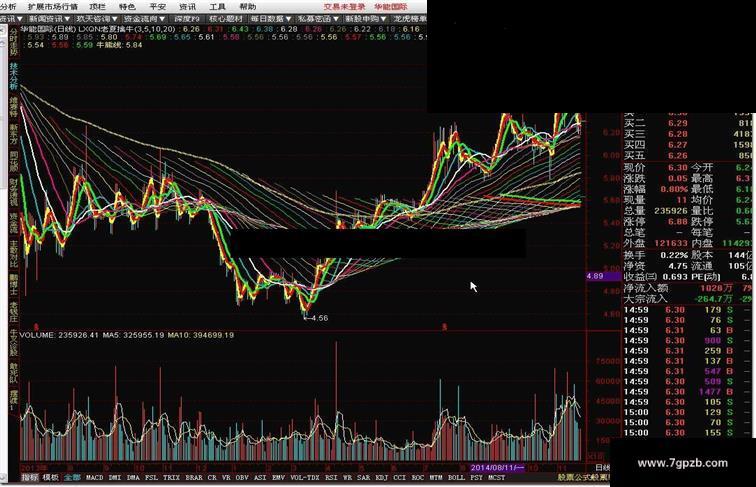Select the BRAR indicator
The width and height of the screenshot is (756, 487).
[194, 477]
